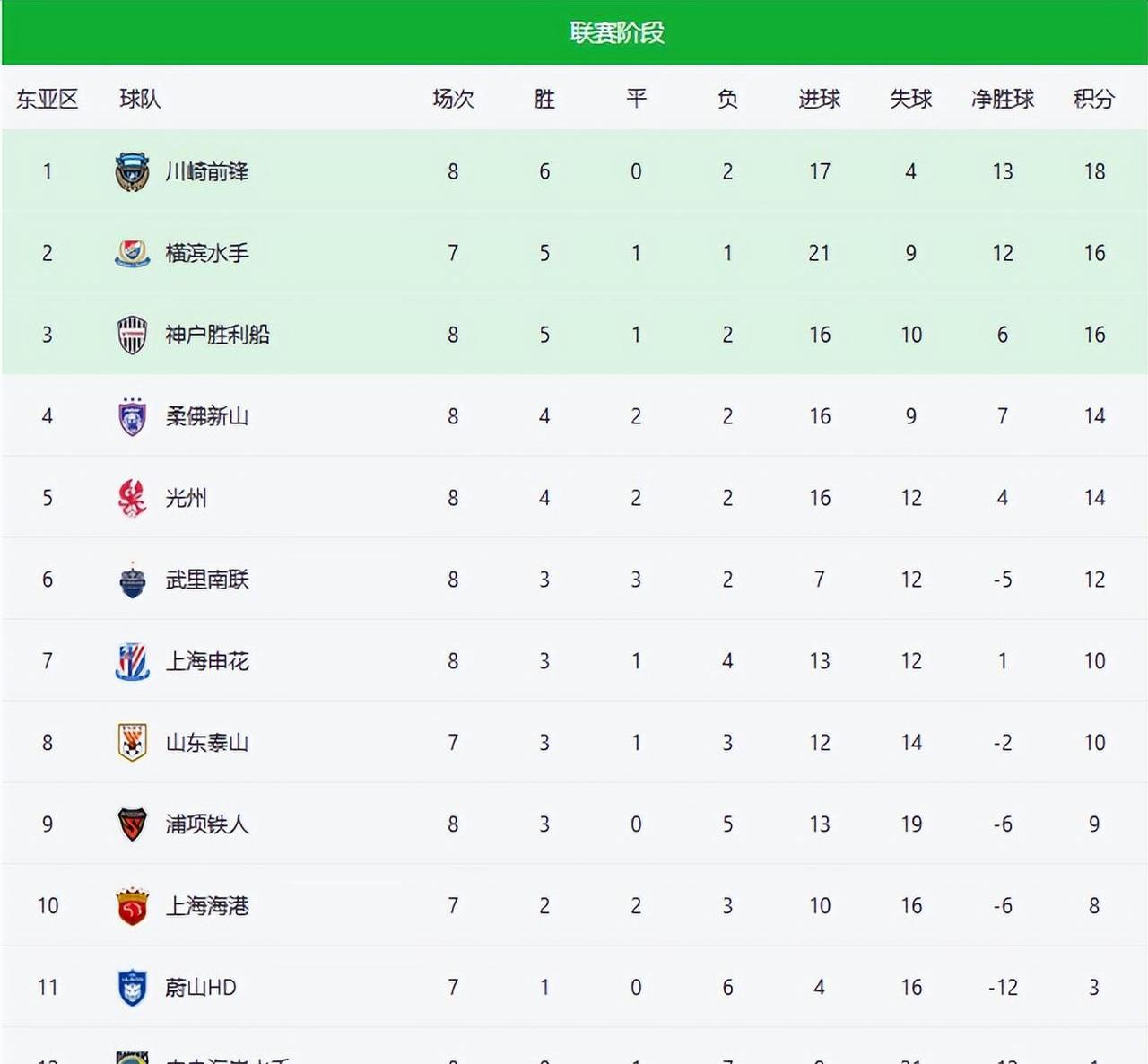Click the Ulsan HD (蔚山HD) team badge
This screenshot has width=1148, height=1064.
click(x=132, y=988)
